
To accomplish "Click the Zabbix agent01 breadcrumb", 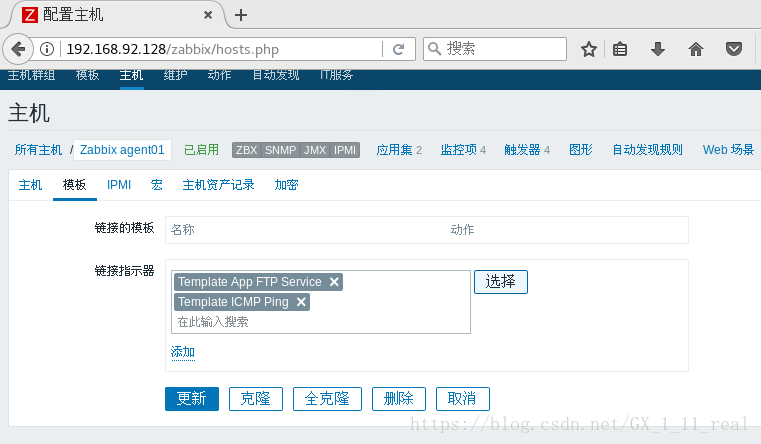I will (x=122, y=150).
